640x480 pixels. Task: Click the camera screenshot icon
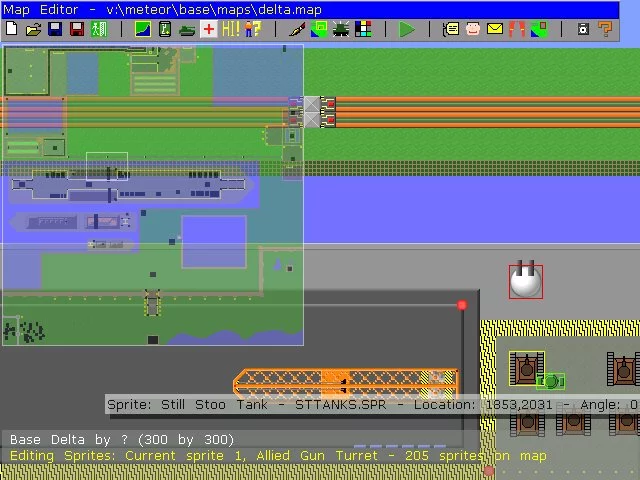[x=583, y=29]
